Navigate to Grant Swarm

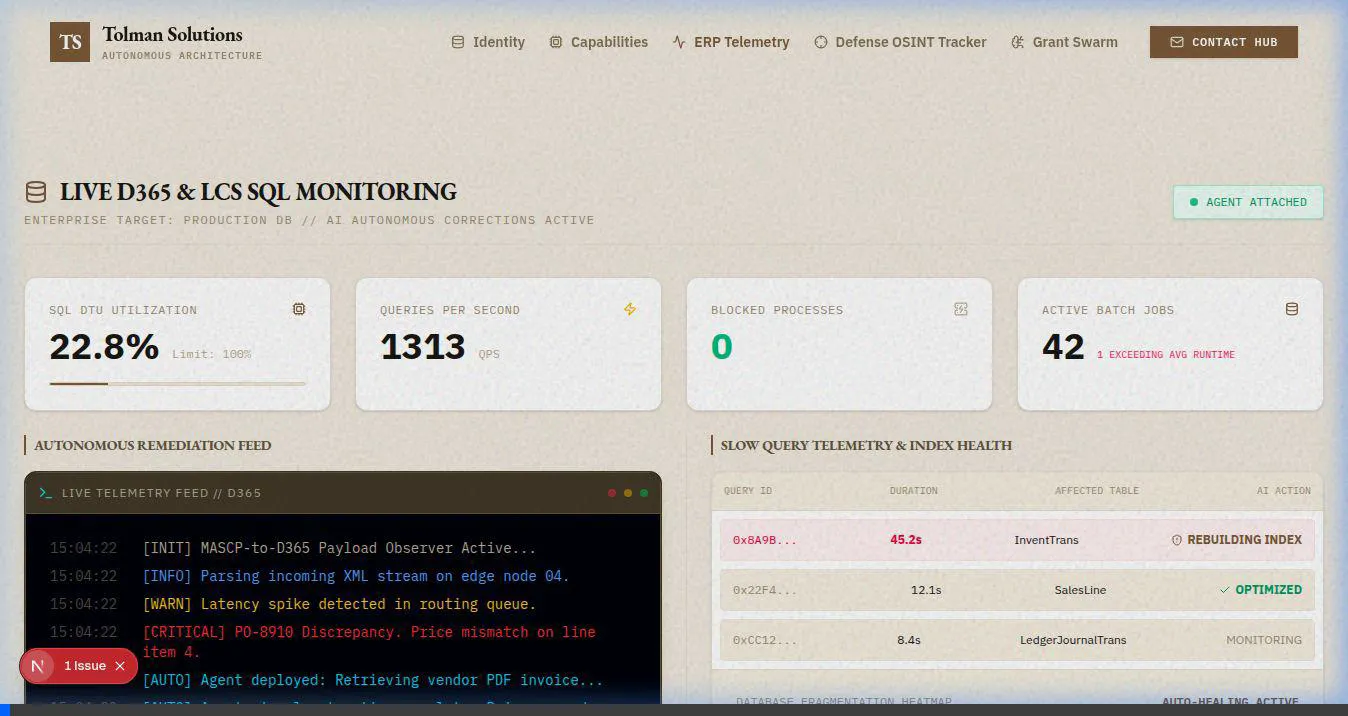1064,42
